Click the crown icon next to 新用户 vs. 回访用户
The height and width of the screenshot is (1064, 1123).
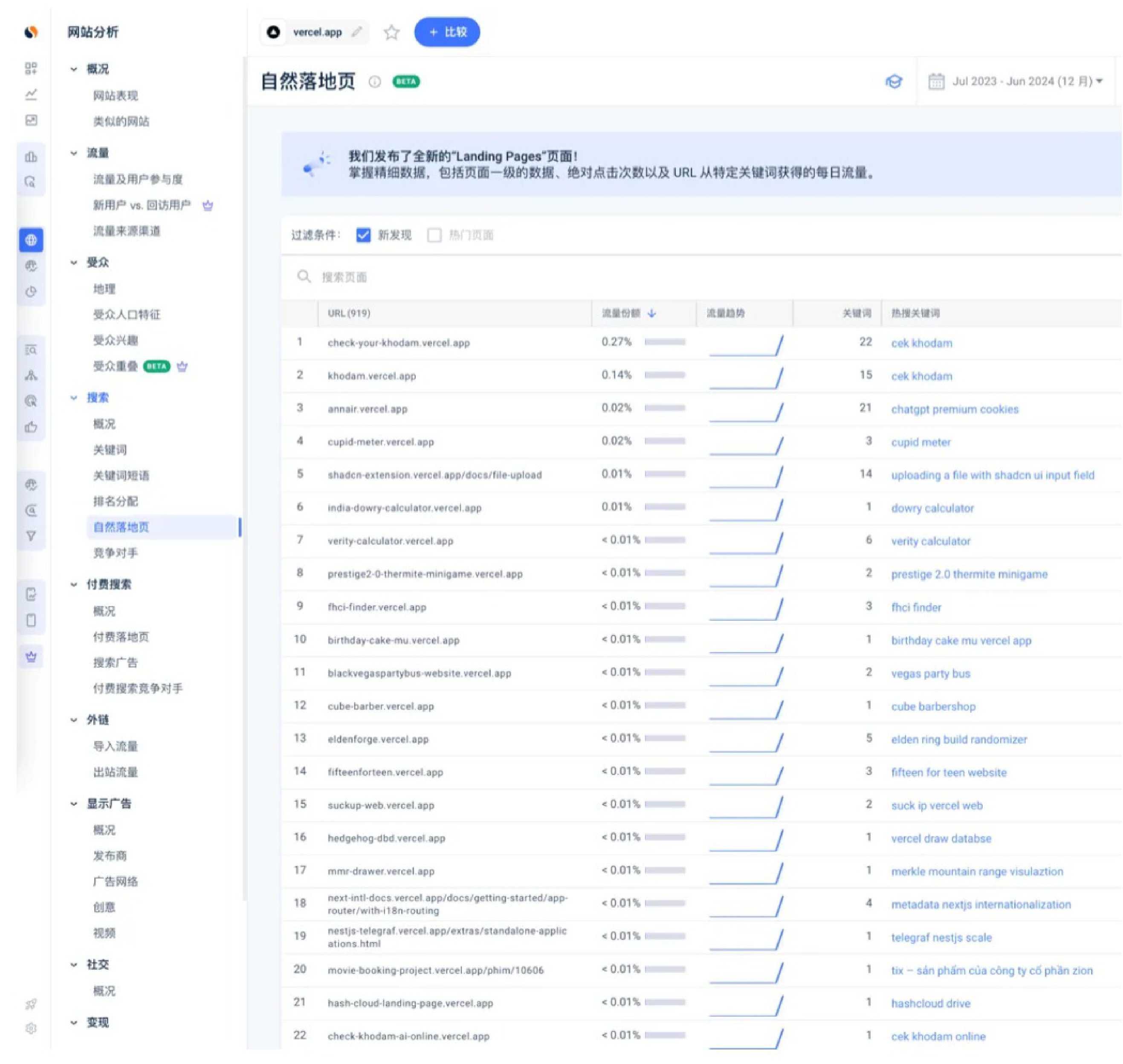point(208,205)
